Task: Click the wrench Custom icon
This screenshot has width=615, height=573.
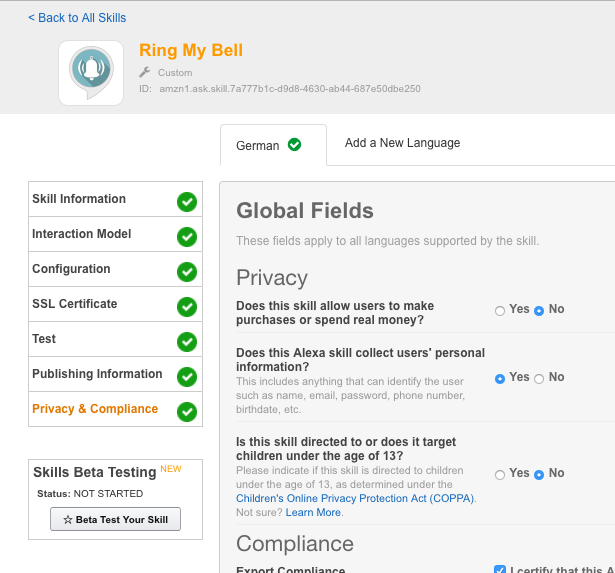Action: [x=144, y=73]
